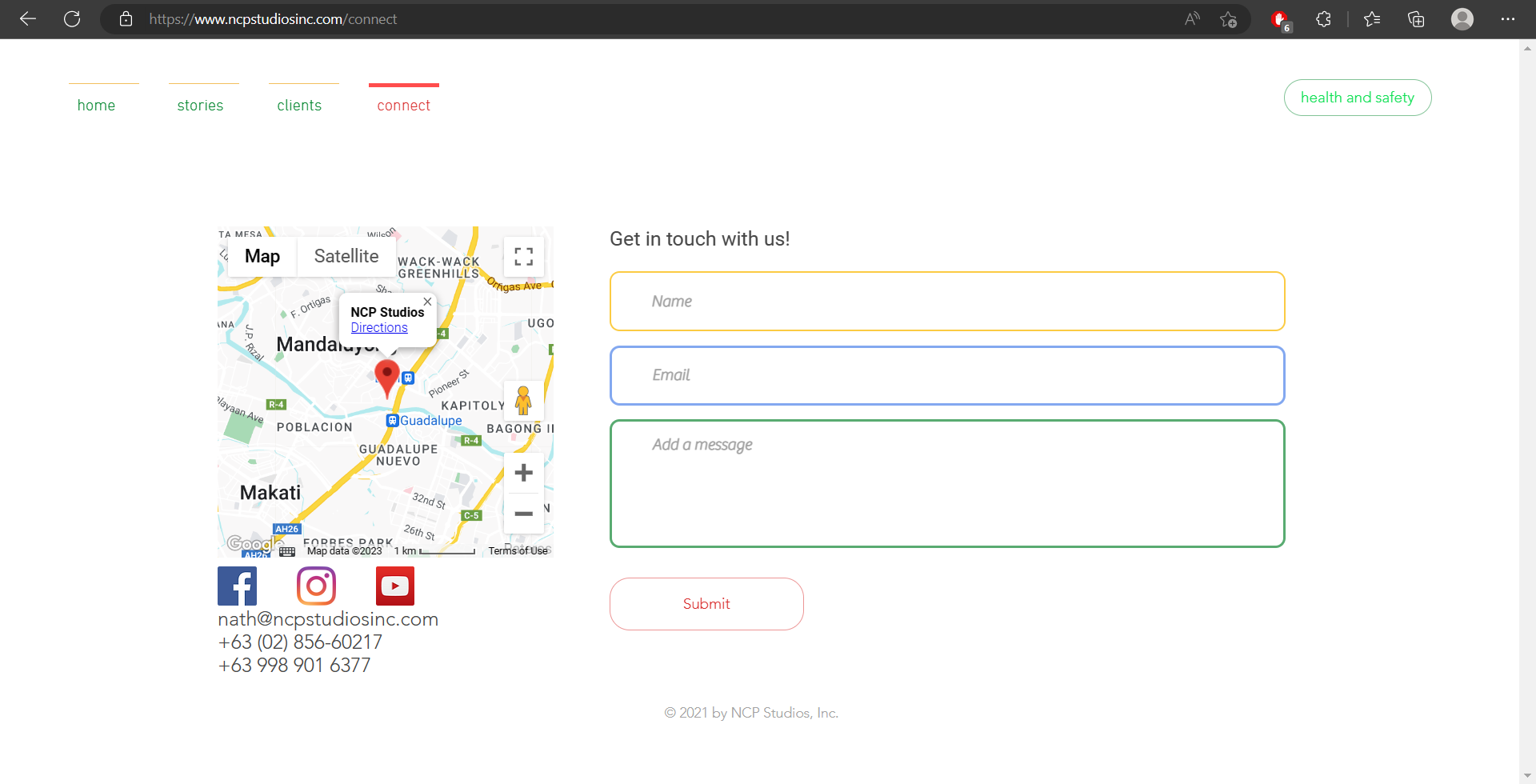
Task: Go back to the previous page
Action: (28, 19)
